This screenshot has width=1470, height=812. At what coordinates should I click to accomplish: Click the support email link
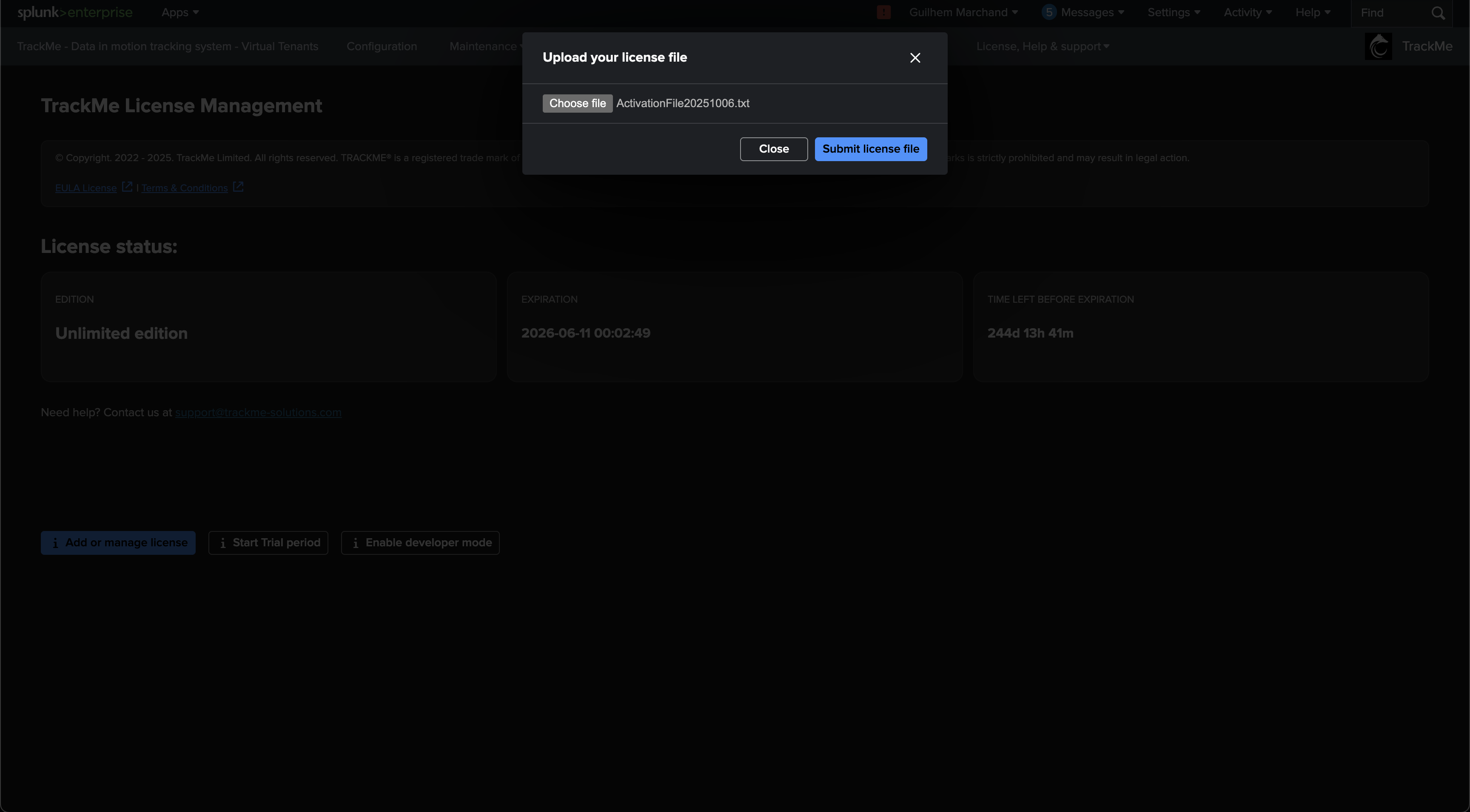coord(258,412)
